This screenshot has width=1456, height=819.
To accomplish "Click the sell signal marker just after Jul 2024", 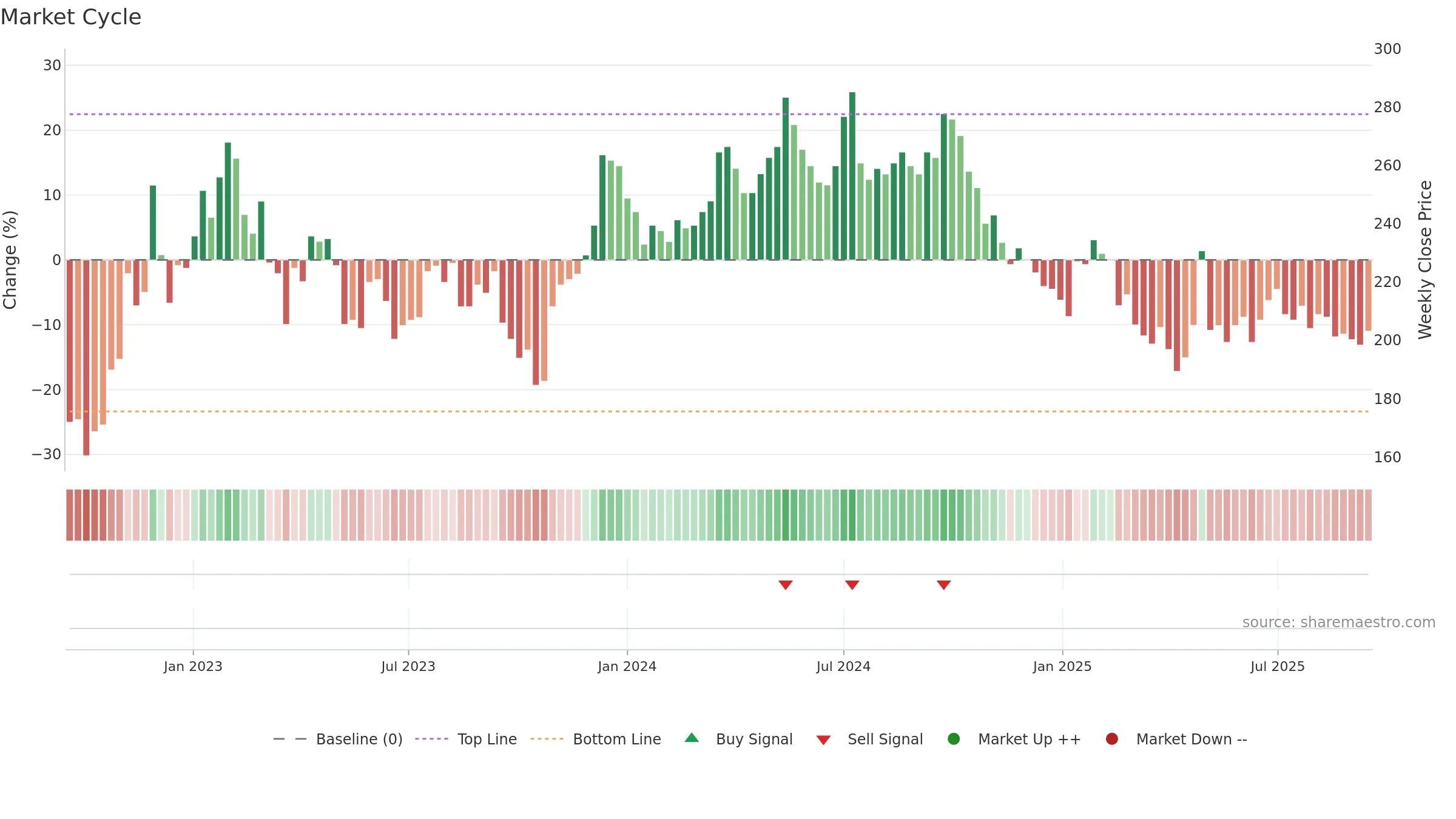I will point(852,585).
